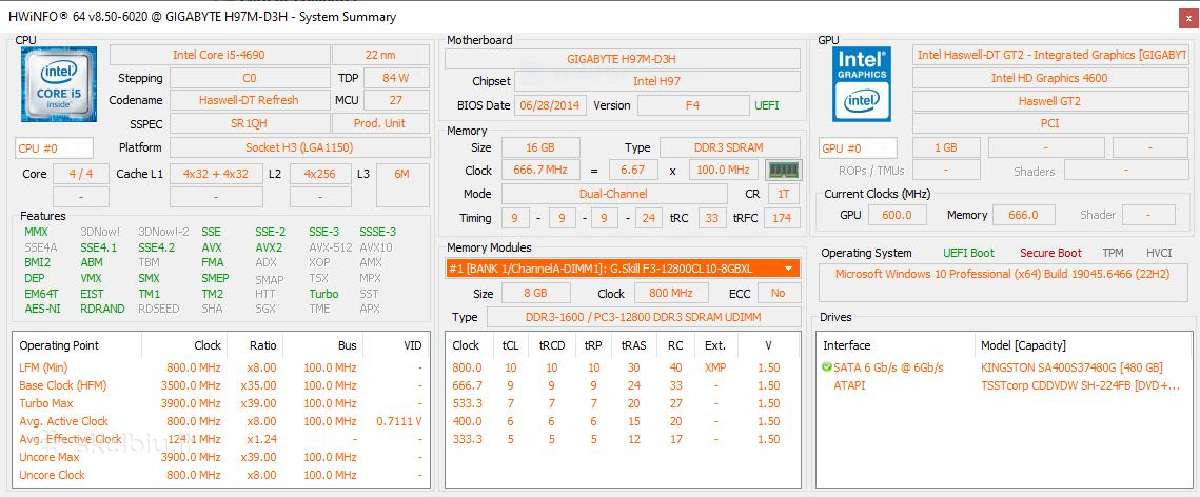Click the MCU 27 value
This screenshot has height=497, width=1200.
(x=396, y=101)
